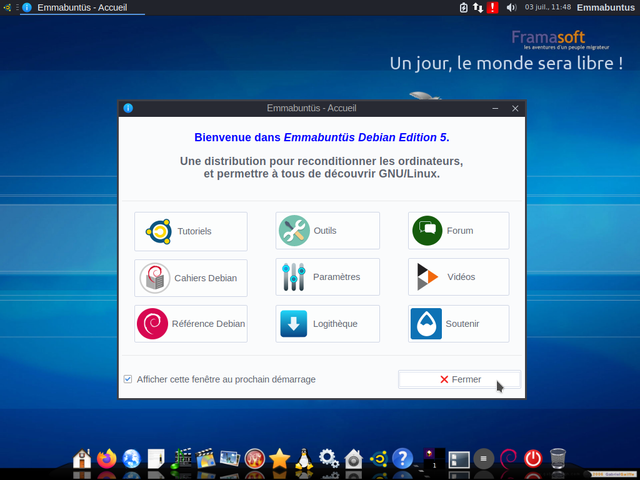Open the photos icon in dock
Image resolution: width=640 pixels, height=480 pixels.
[230, 459]
